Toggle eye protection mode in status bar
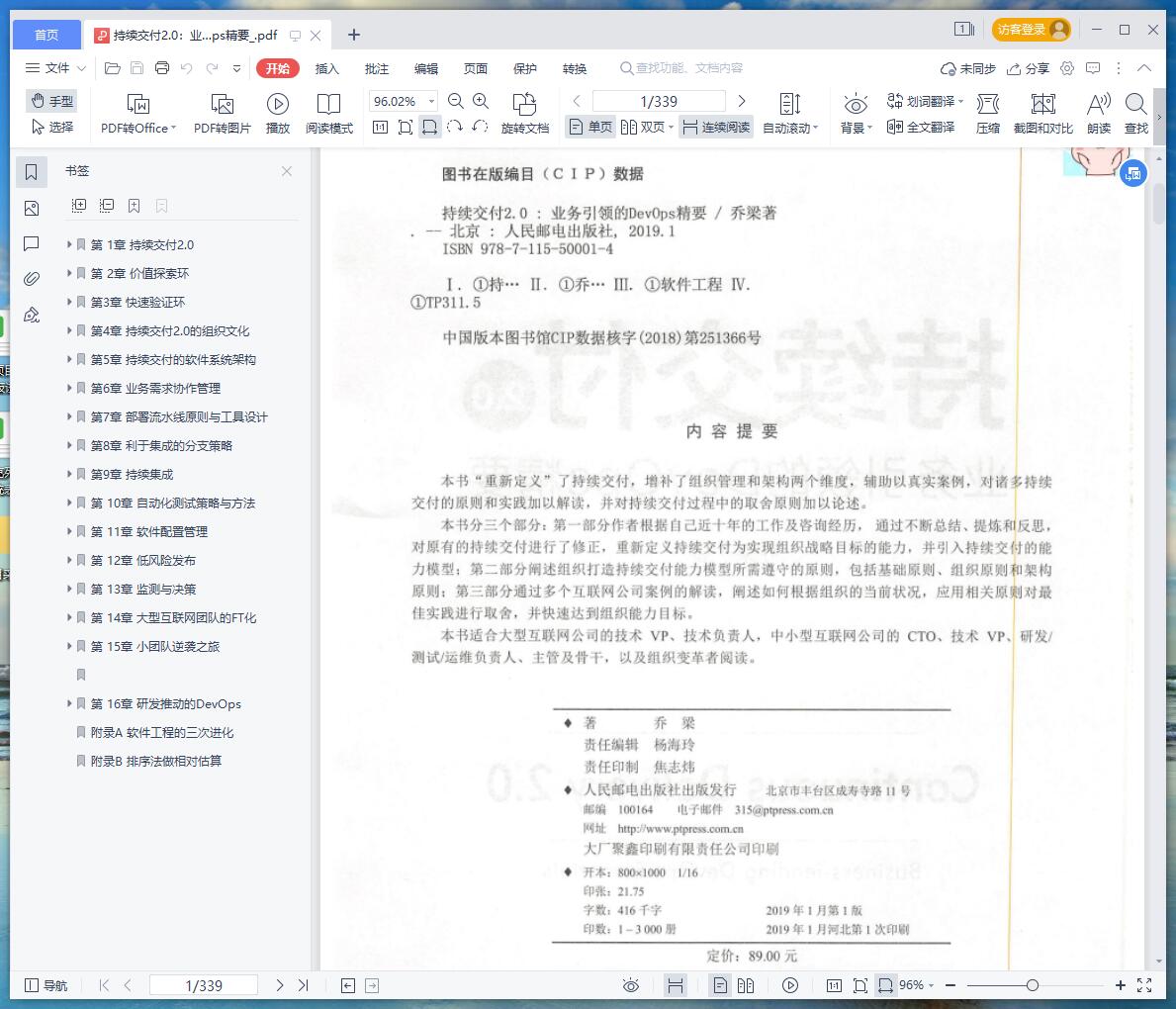 point(631,985)
